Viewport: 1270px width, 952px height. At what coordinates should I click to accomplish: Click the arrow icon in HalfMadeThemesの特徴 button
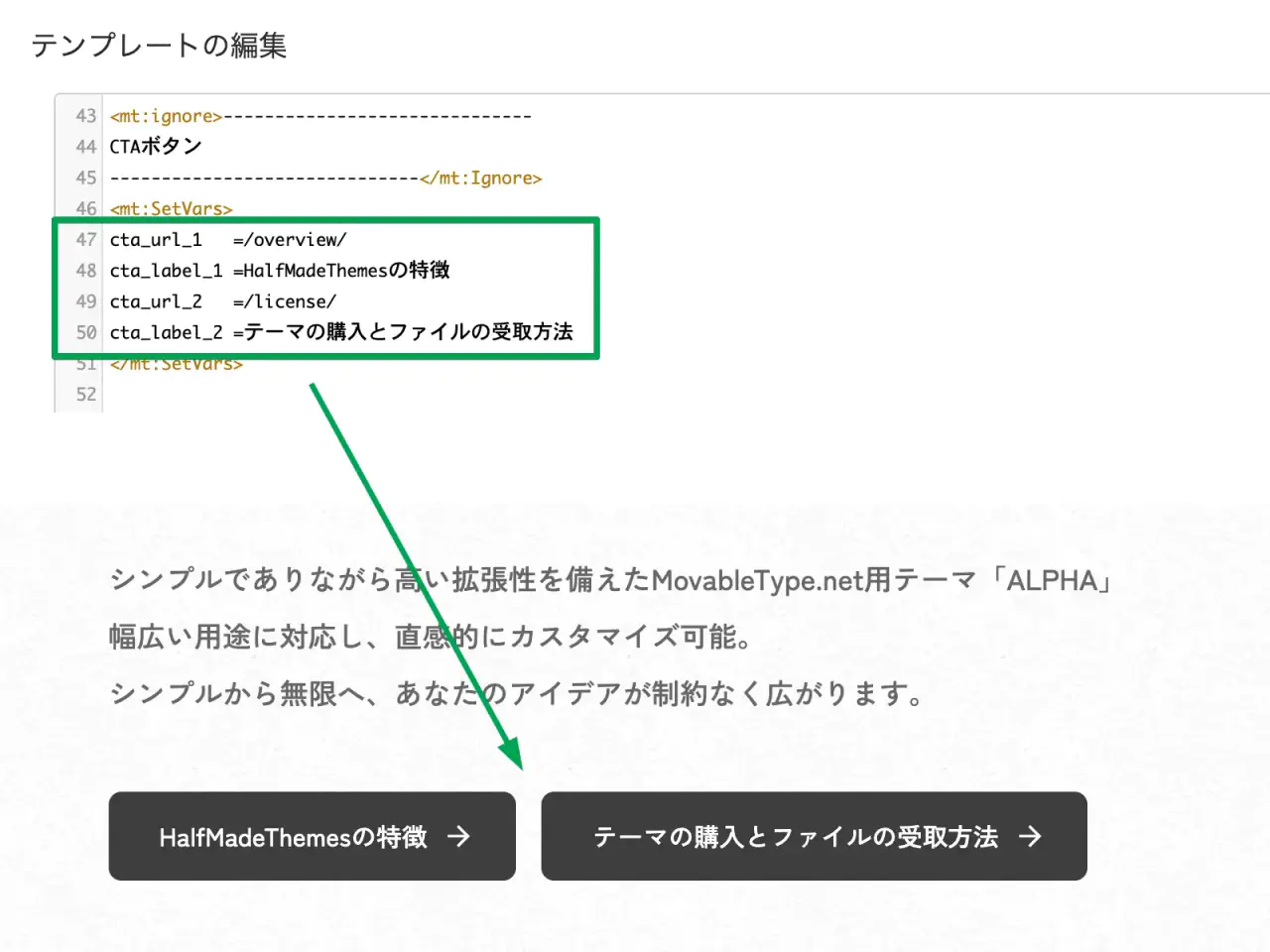(x=458, y=837)
